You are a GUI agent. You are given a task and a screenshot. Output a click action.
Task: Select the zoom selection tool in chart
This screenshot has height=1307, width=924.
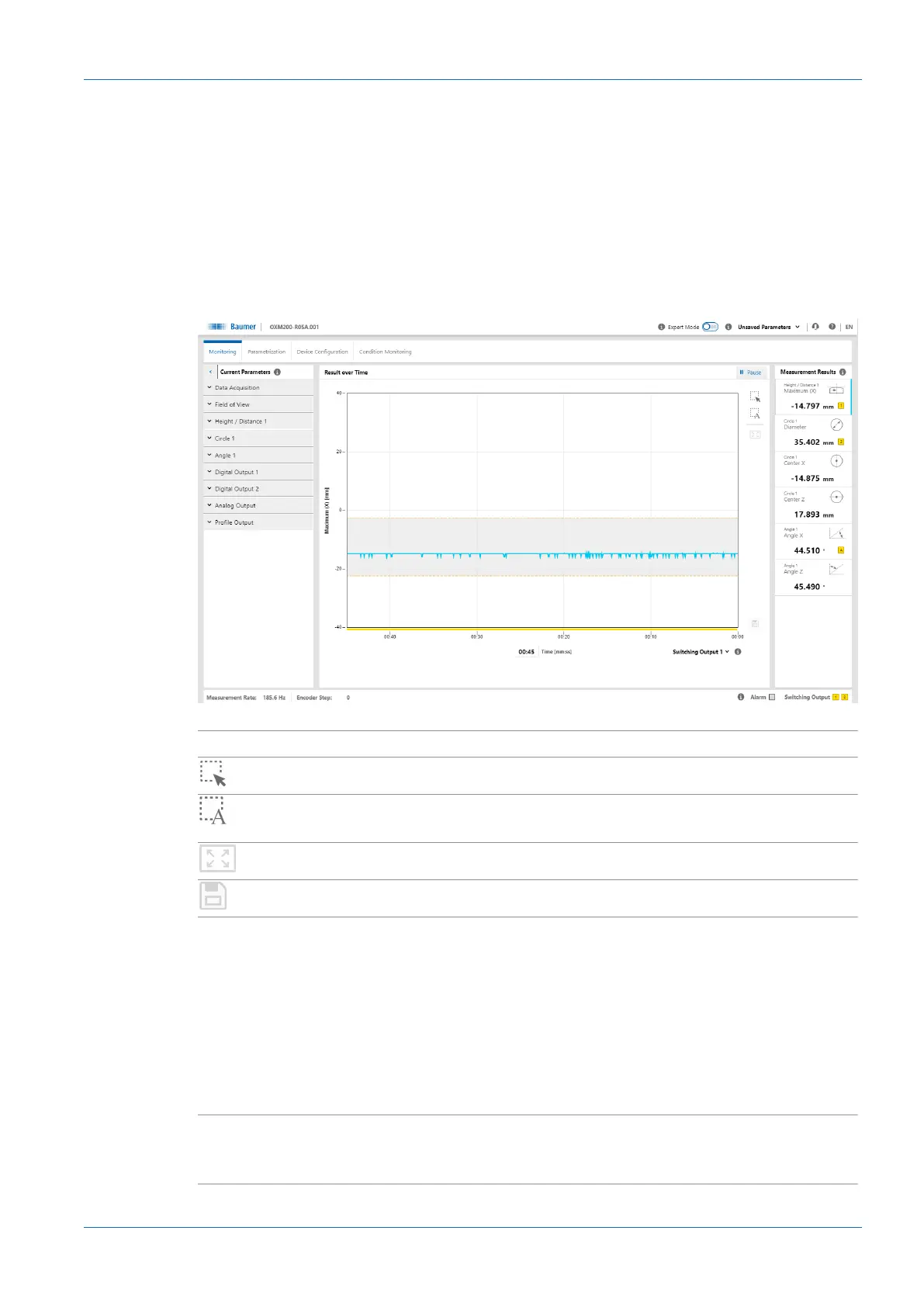(x=755, y=397)
